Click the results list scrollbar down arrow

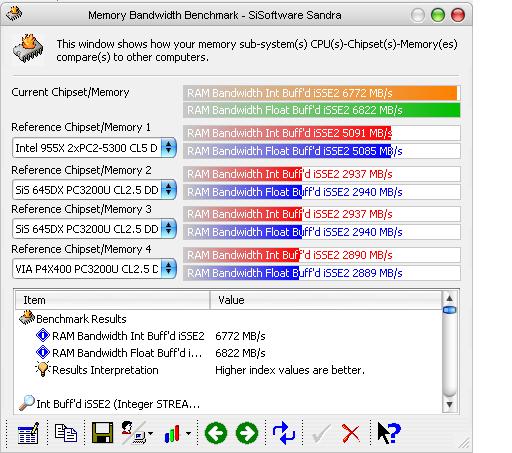point(449,405)
